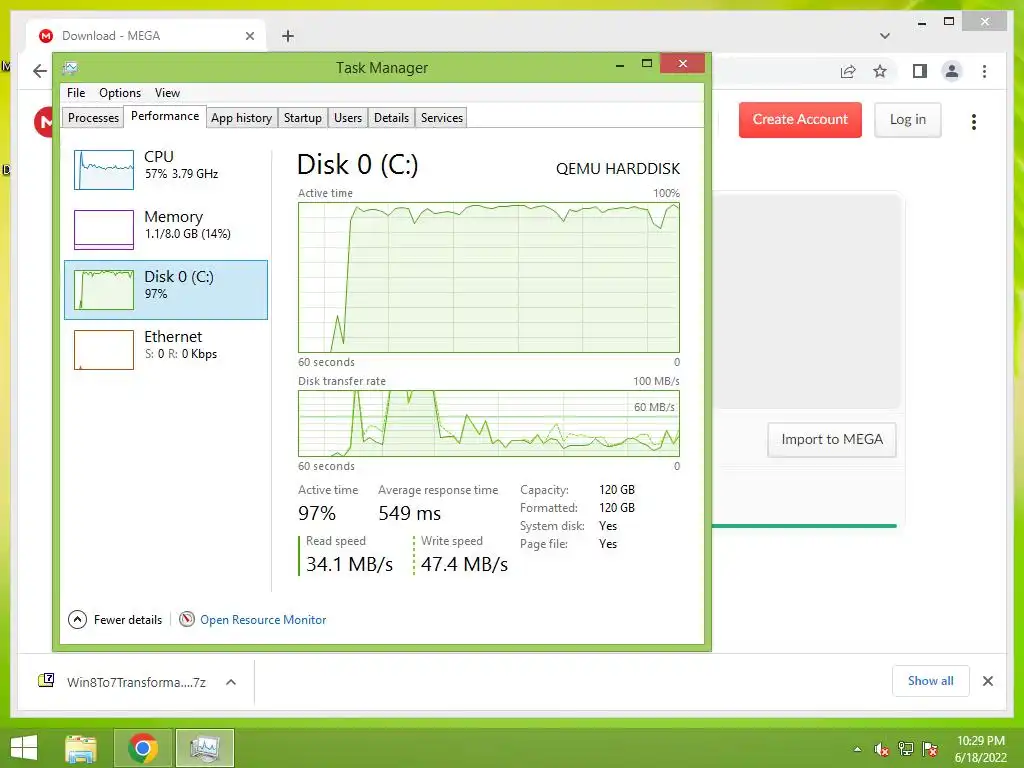This screenshot has height=768, width=1024.
Task: Open a new tab with the plus button
Action: pyautogui.click(x=288, y=36)
